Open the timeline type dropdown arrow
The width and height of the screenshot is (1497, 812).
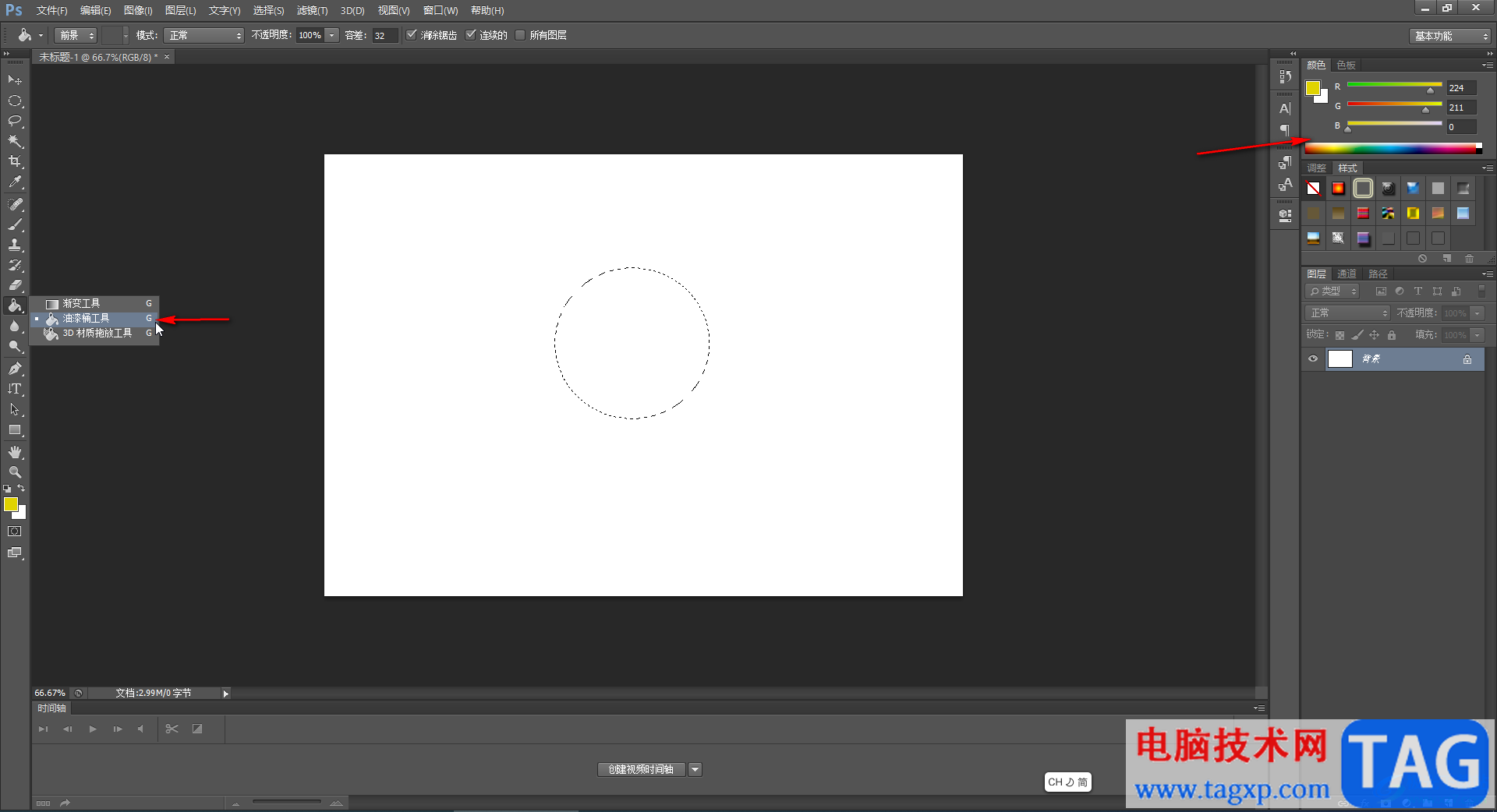coord(695,770)
